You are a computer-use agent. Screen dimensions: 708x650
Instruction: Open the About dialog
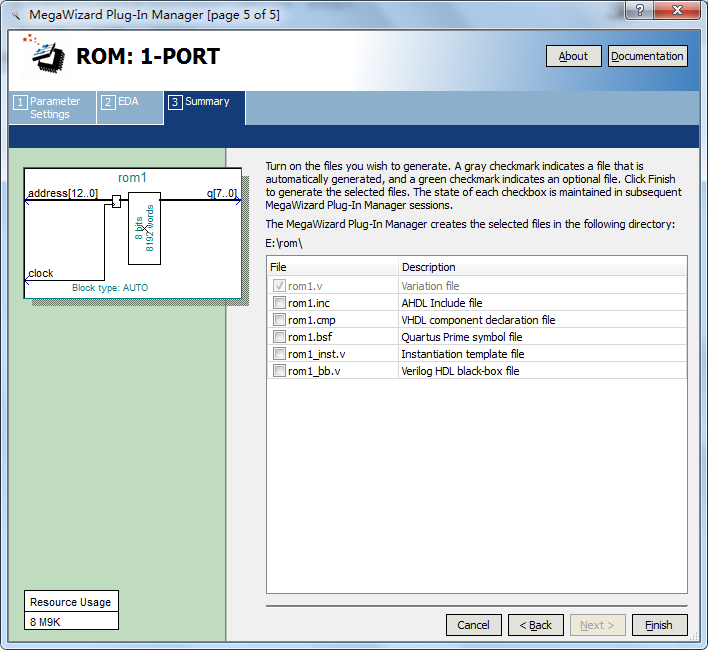point(573,56)
